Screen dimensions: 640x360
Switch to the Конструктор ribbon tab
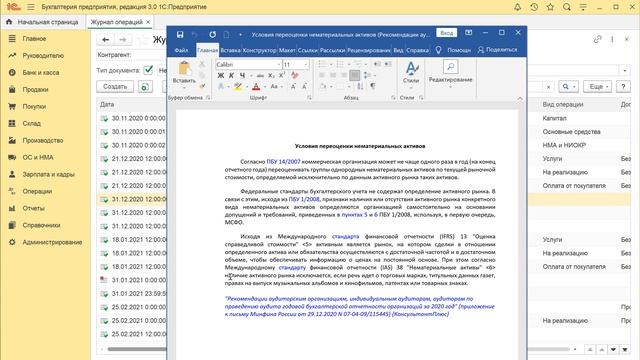click(260, 50)
